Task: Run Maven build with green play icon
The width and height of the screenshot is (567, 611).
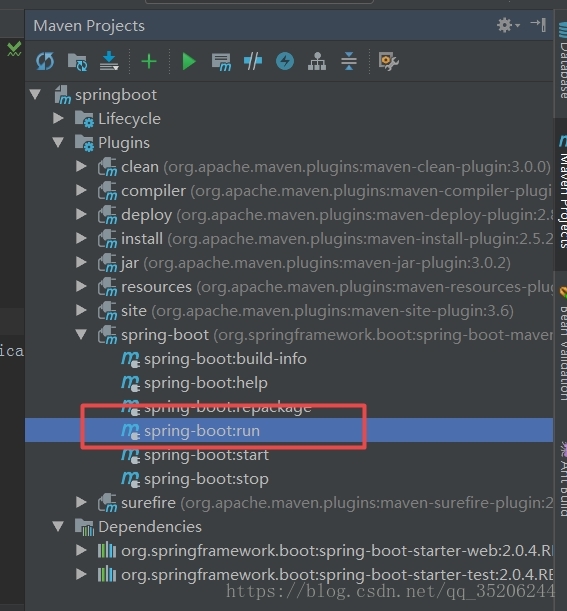Action: [189, 62]
